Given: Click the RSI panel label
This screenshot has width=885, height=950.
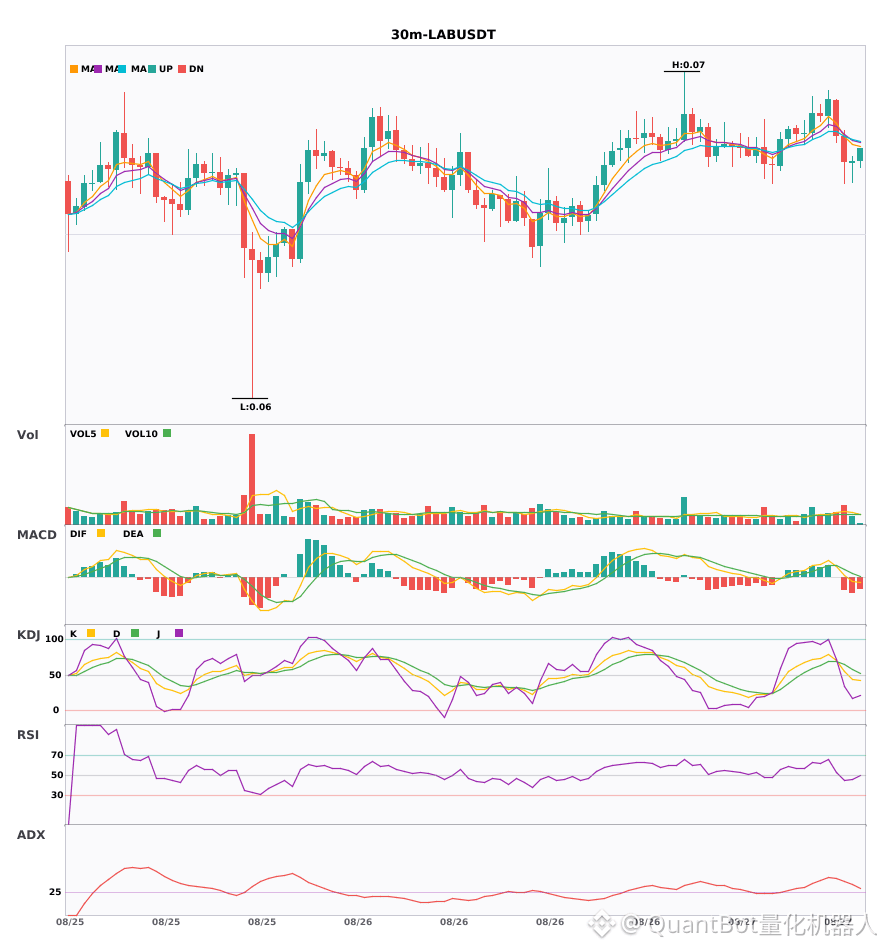Looking at the screenshot, I should click(28, 735).
